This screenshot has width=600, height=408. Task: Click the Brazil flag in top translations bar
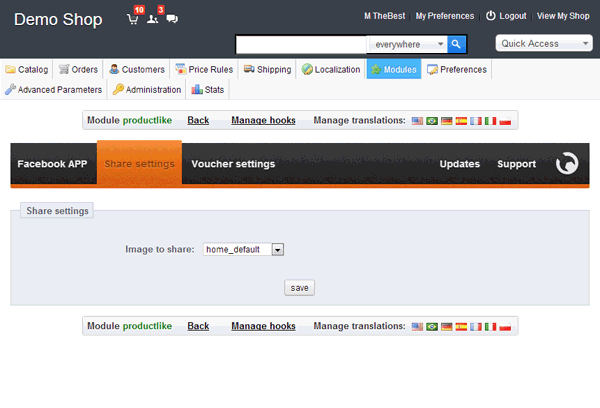tap(432, 120)
